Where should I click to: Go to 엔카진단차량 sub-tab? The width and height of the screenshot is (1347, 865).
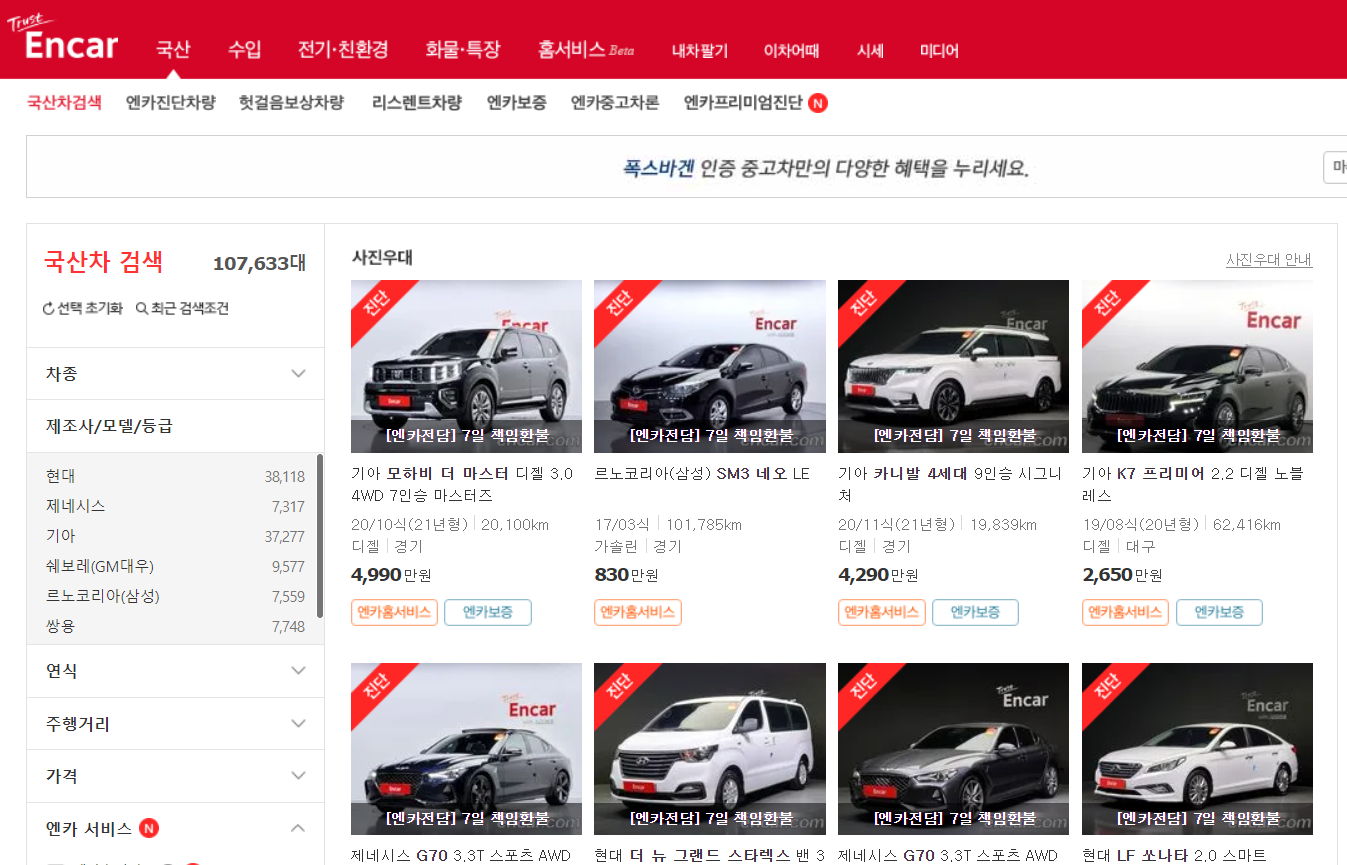[171, 102]
